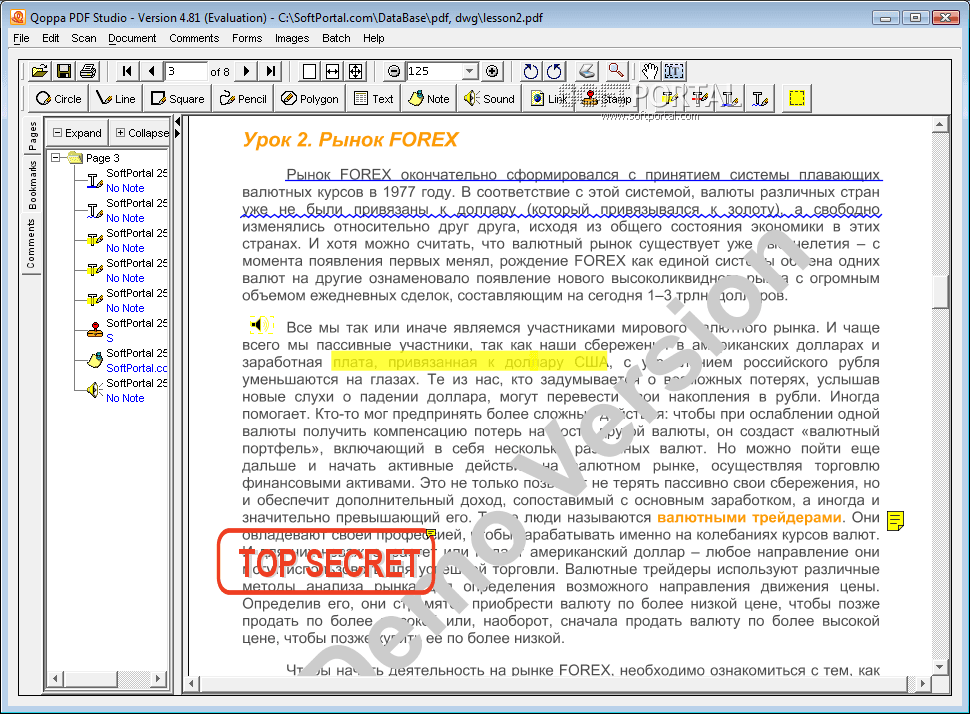Select the Circle annotation tool
970x714 pixels.
59,98
